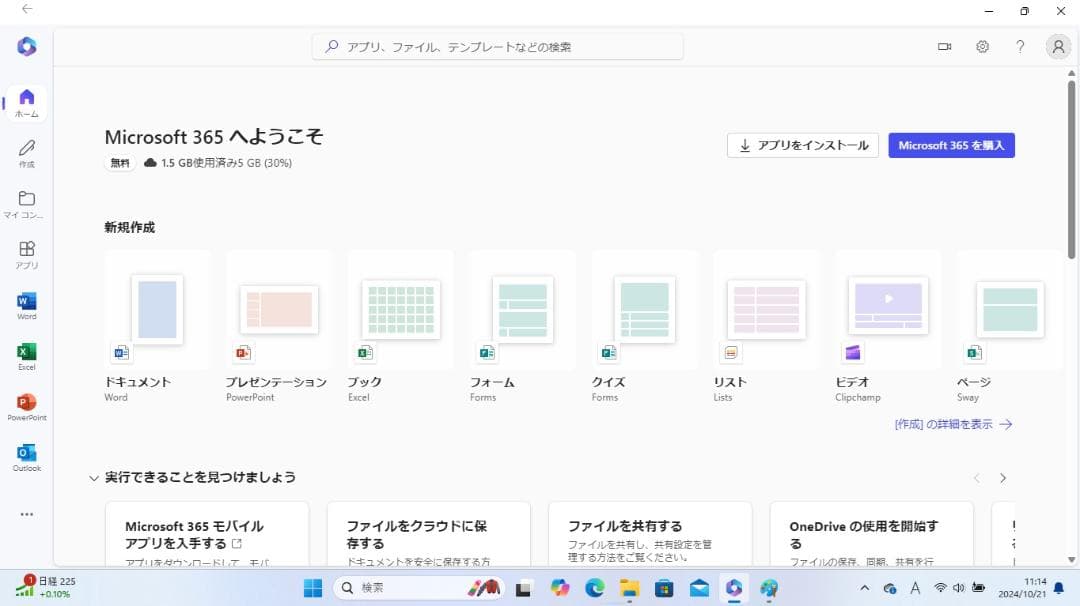Click the video camera meeting icon

tap(944, 47)
